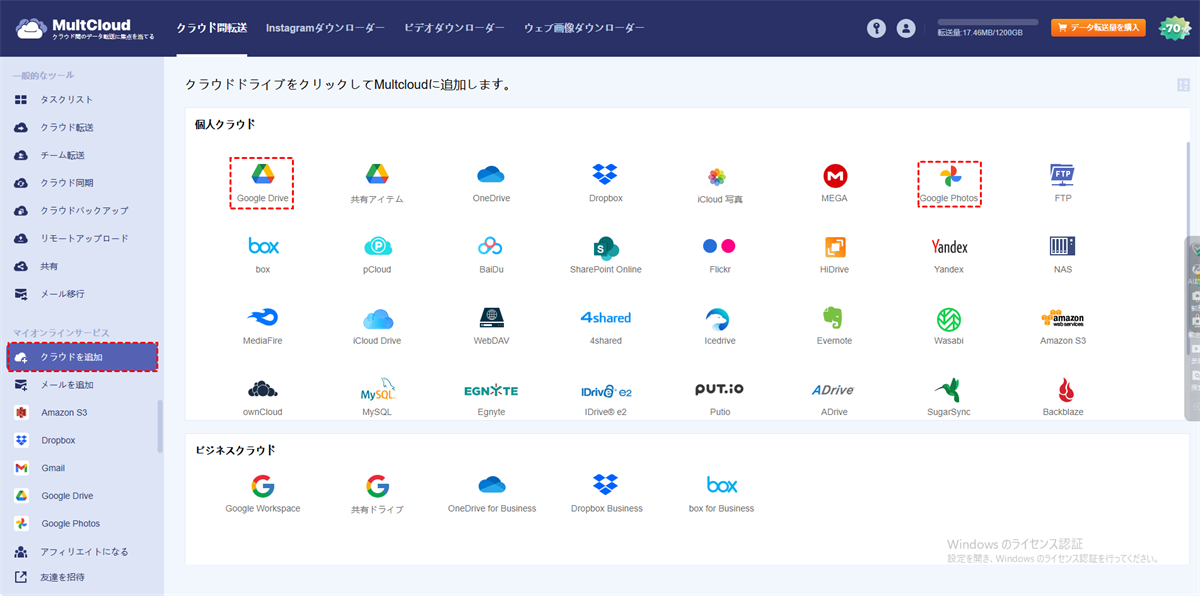Image resolution: width=1200 pixels, height=596 pixels.
Task: Select the ownCloud icon
Action: click(x=262, y=397)
